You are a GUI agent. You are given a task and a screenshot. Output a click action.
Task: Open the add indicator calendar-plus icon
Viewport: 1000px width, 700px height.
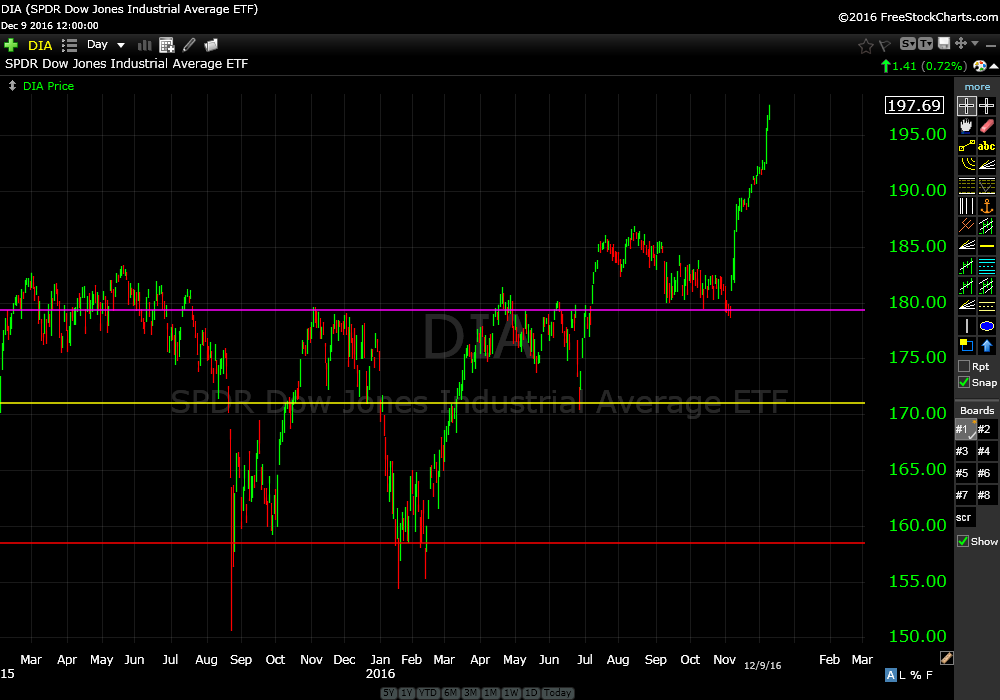pyautogui.click(x=166, y=45)
